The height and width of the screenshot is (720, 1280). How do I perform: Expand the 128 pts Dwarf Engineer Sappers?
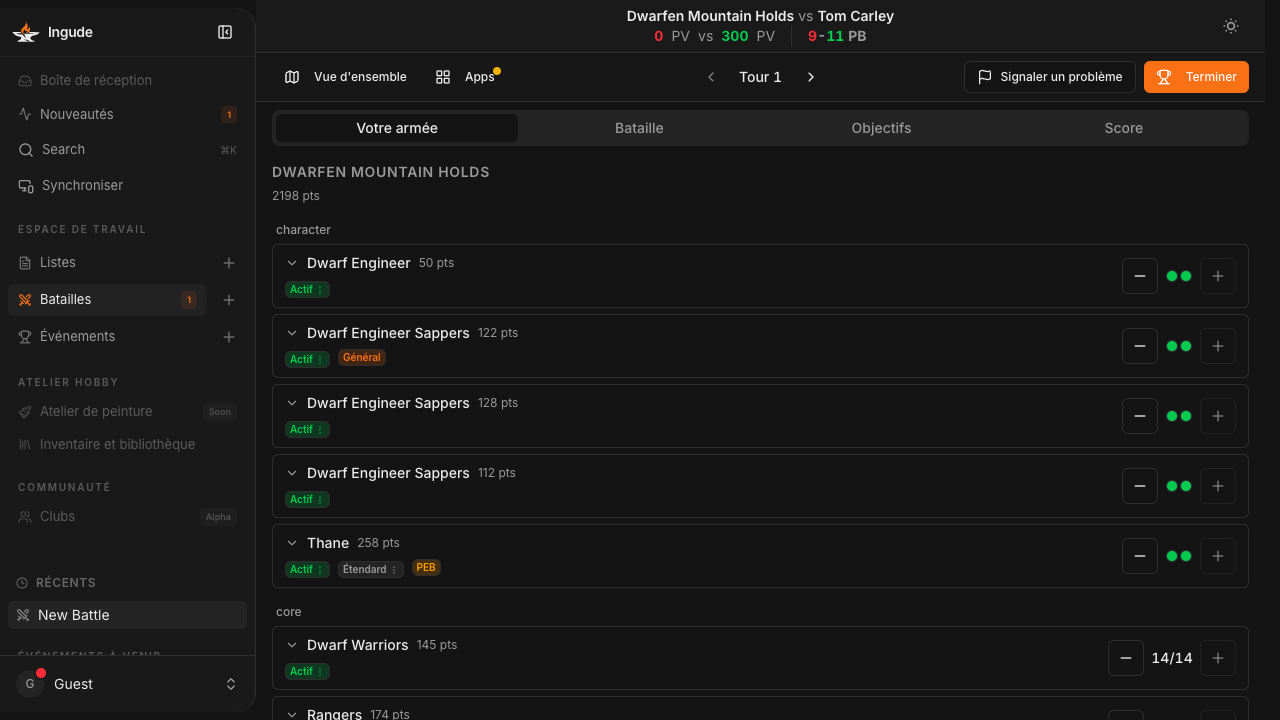[292, 403]
